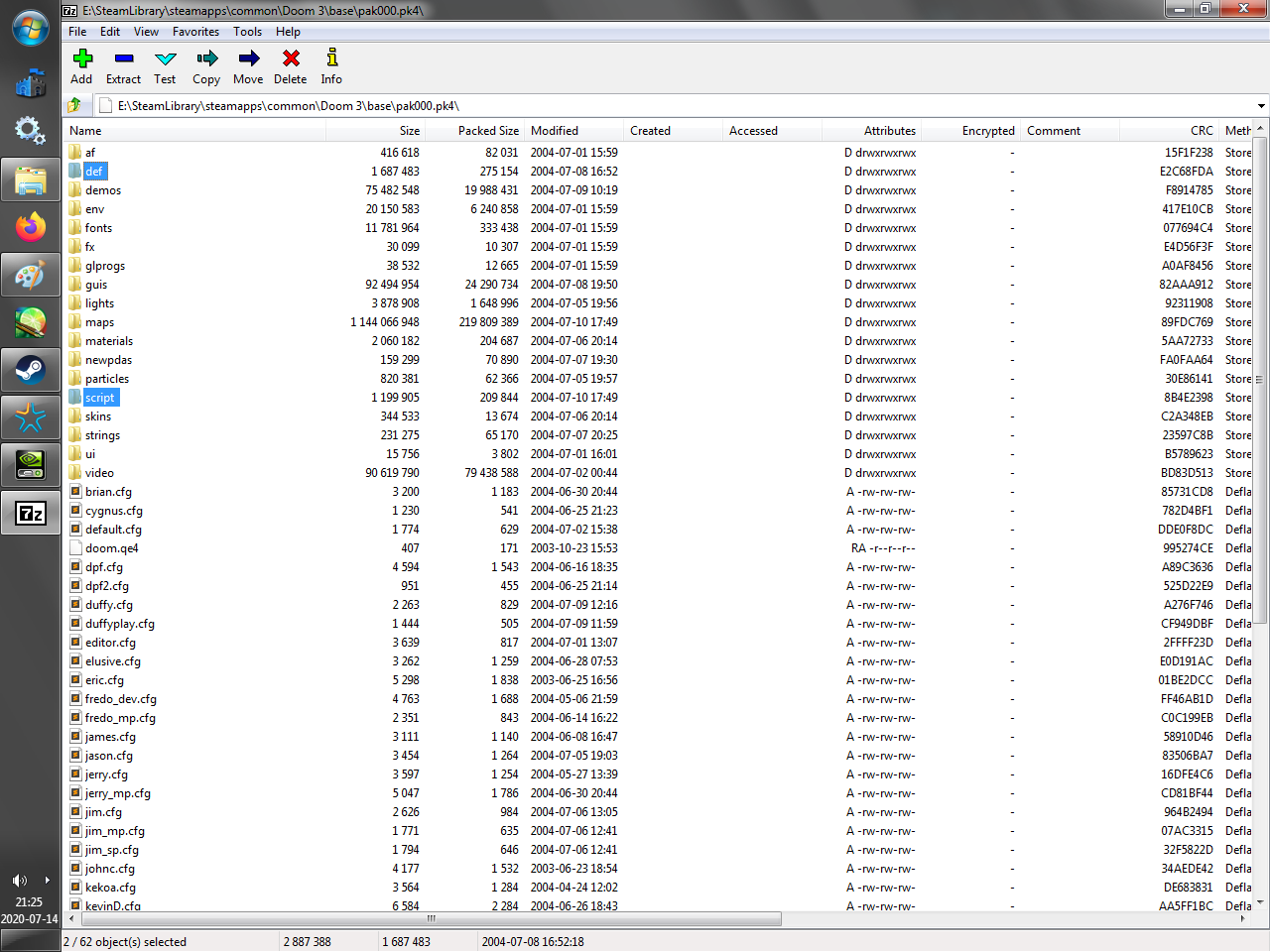Hit the red Delete toolbar icon
Screen dimensions: 1270x952
(x=291, y=59)
